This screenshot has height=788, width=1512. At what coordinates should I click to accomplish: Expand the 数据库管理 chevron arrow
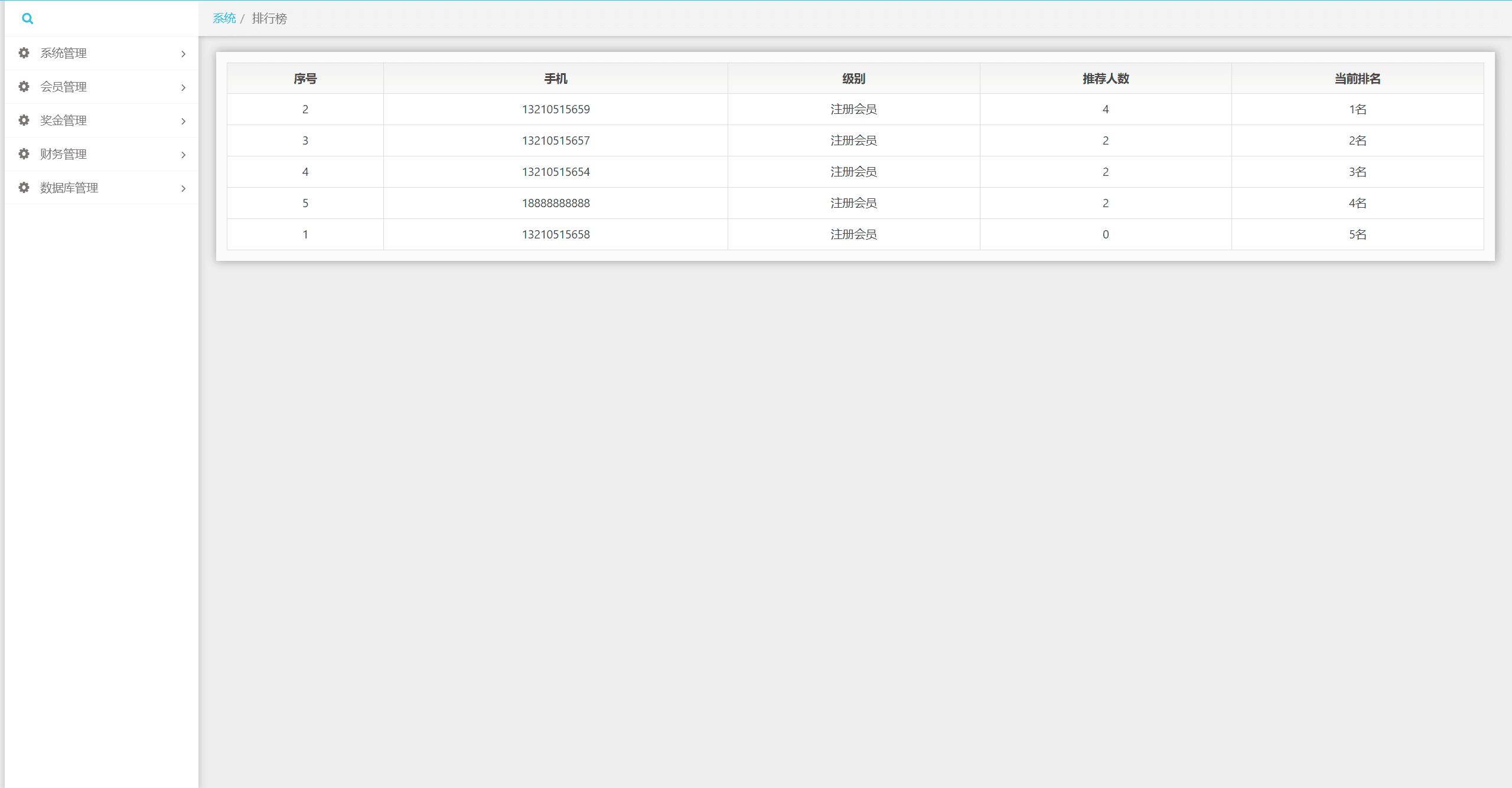coord(183,188)
